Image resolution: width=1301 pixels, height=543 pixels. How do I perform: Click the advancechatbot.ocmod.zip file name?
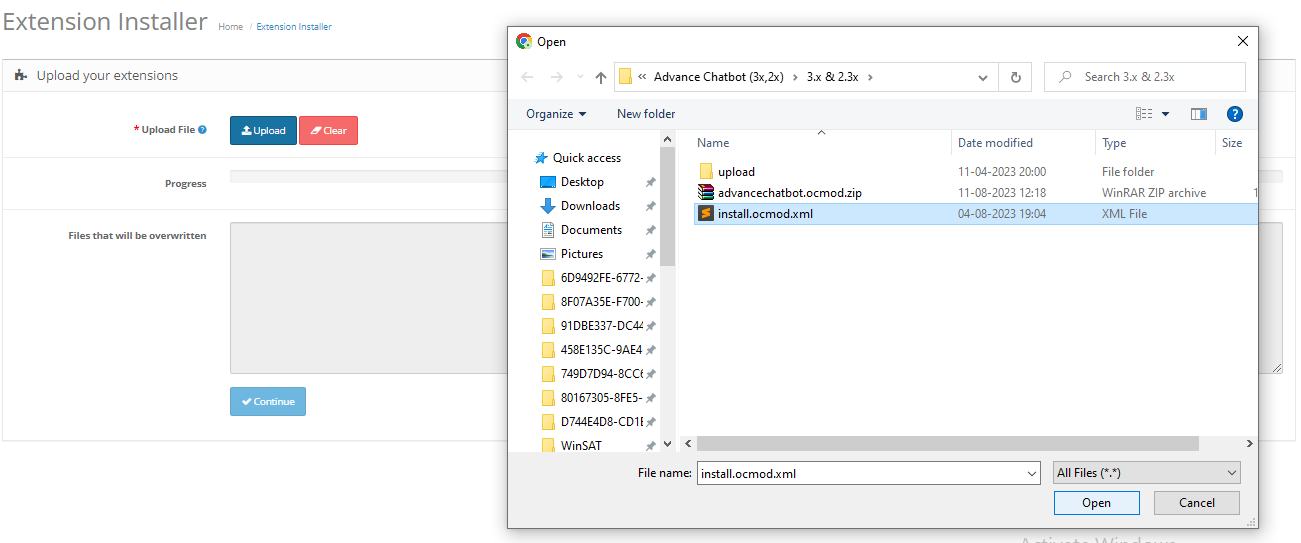pyautogui.click(x=790, y=193)
